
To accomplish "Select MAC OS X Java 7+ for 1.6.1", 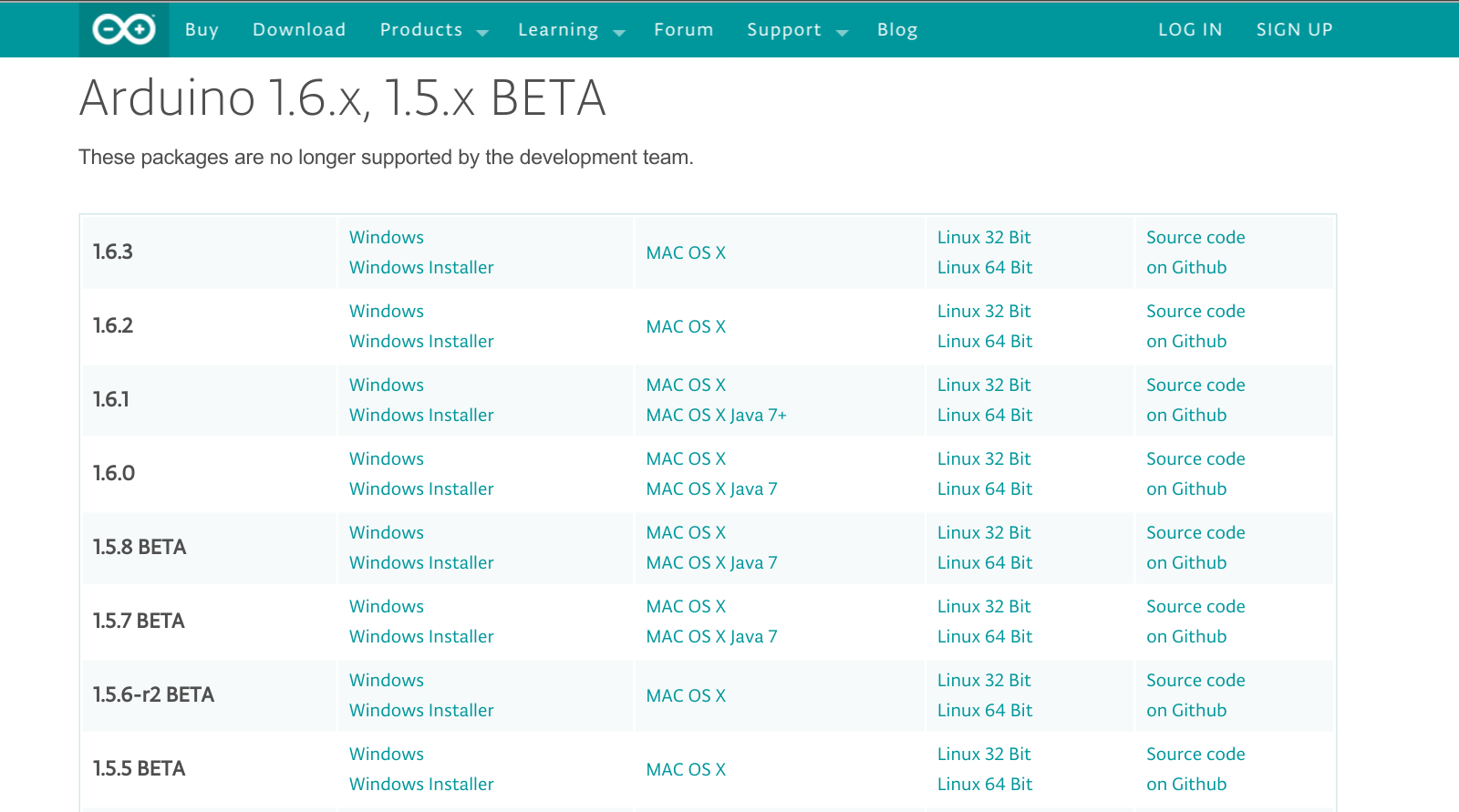I will 716,416.
